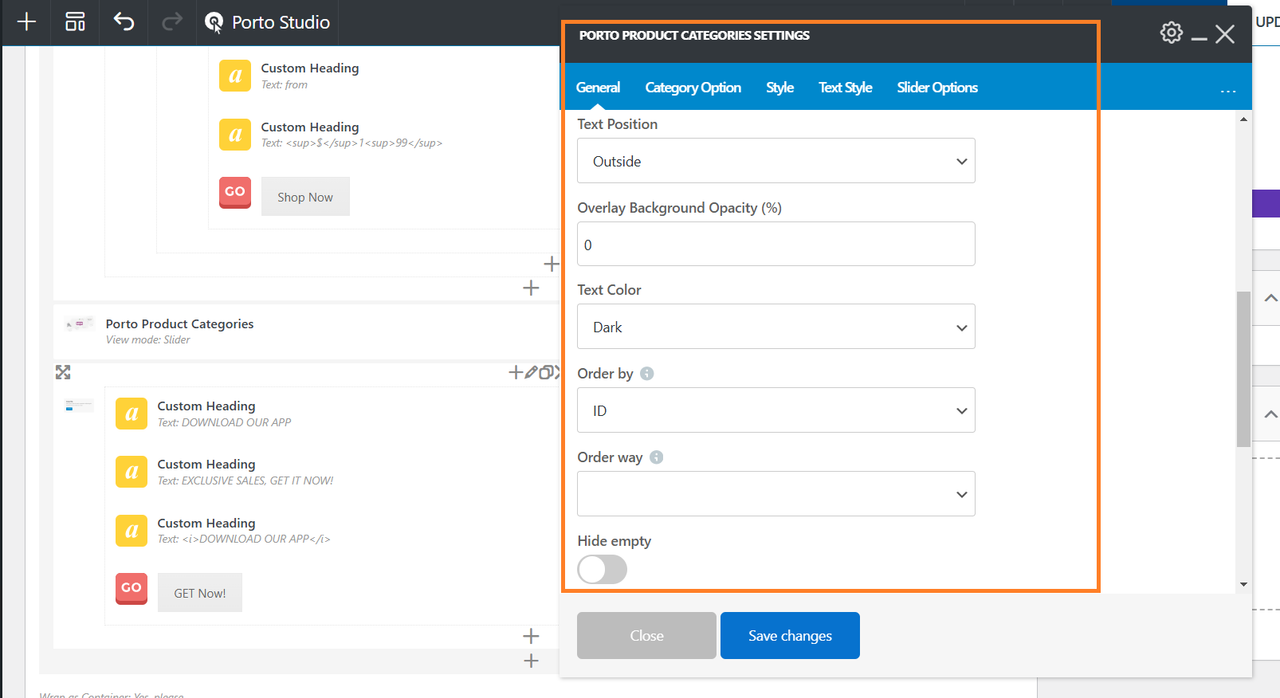Minimize the Porto Product Categories settings panel
The width and height of the screenshot is (1280, 698).
[1199, 38]
